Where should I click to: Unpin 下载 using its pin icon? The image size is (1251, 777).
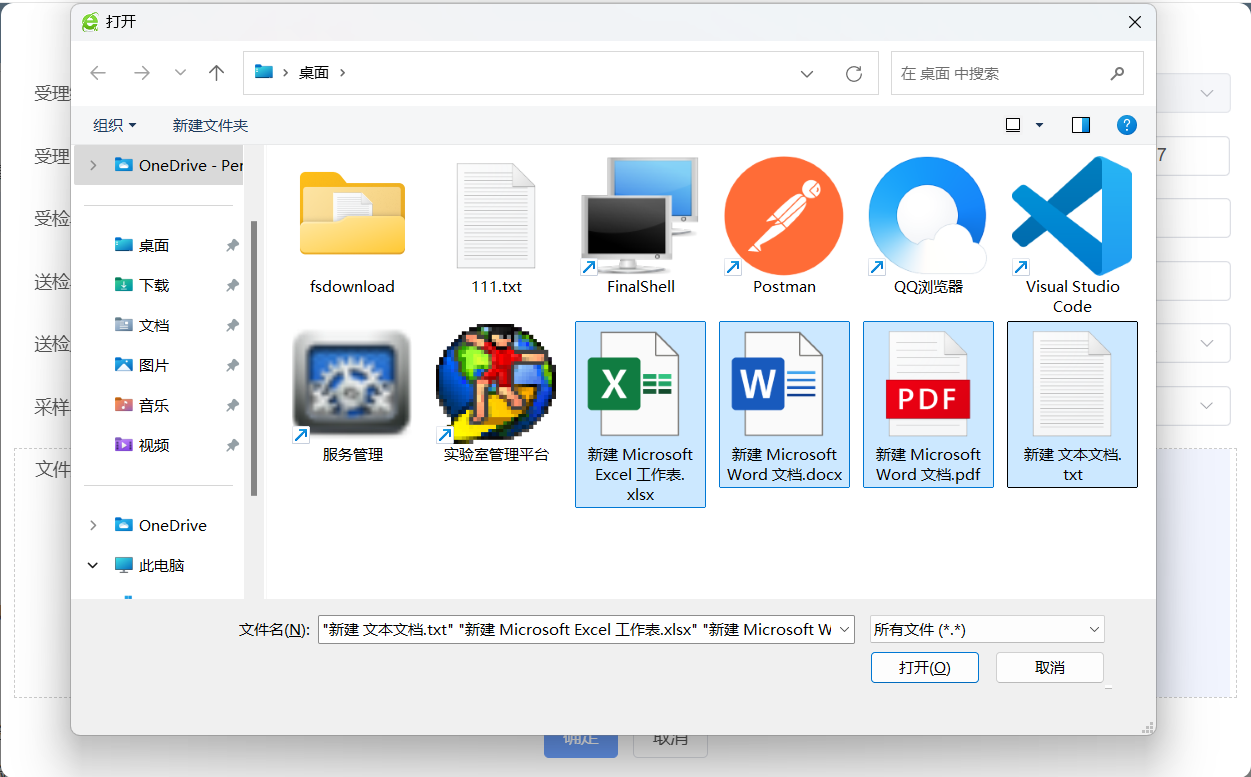[x=232, y=285]
